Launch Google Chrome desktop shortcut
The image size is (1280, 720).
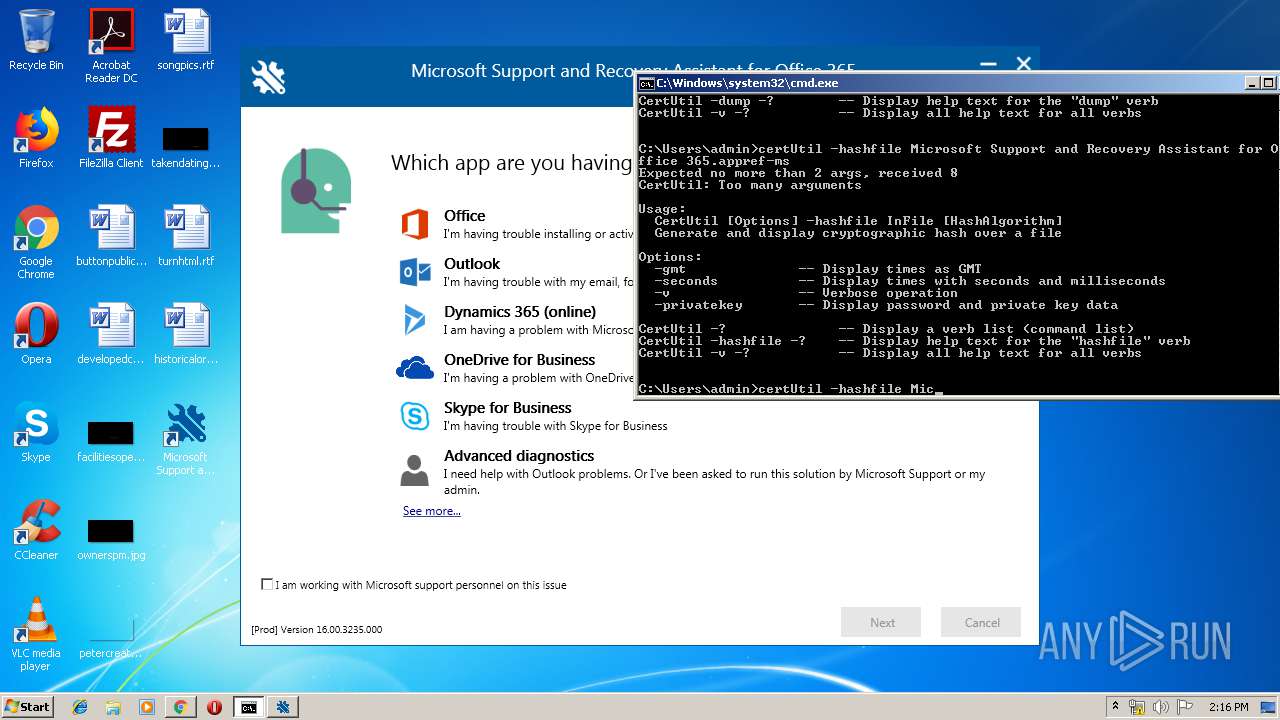(x=36, y=242)
